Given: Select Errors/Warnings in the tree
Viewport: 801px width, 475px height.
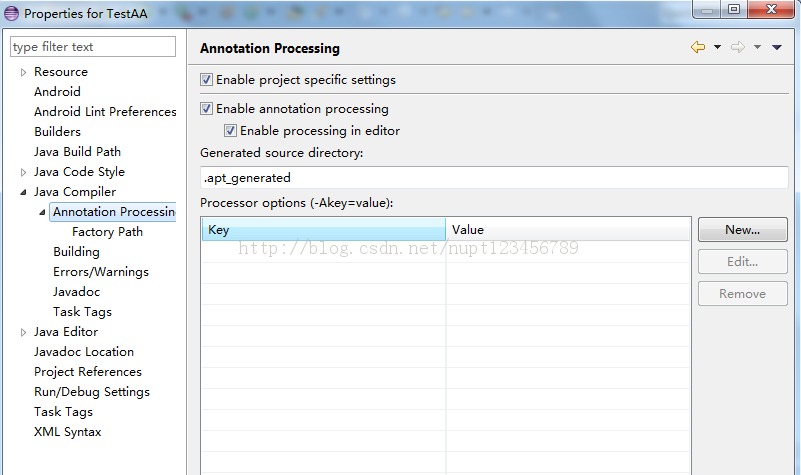Looking at the screenshot, I should click(101, 272).
